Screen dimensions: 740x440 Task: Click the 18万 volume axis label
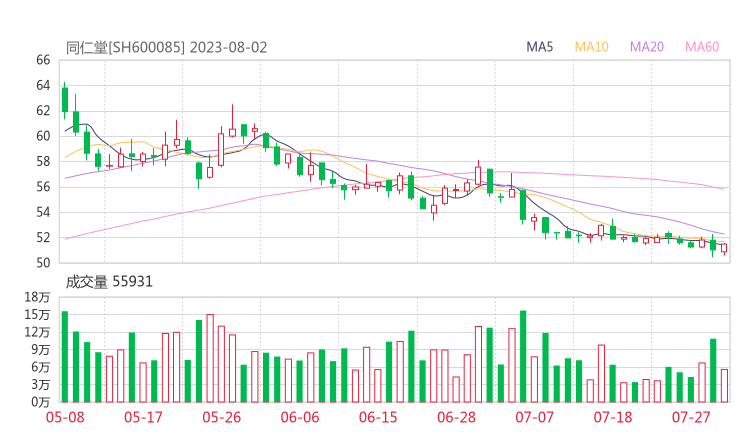(37, 298)
